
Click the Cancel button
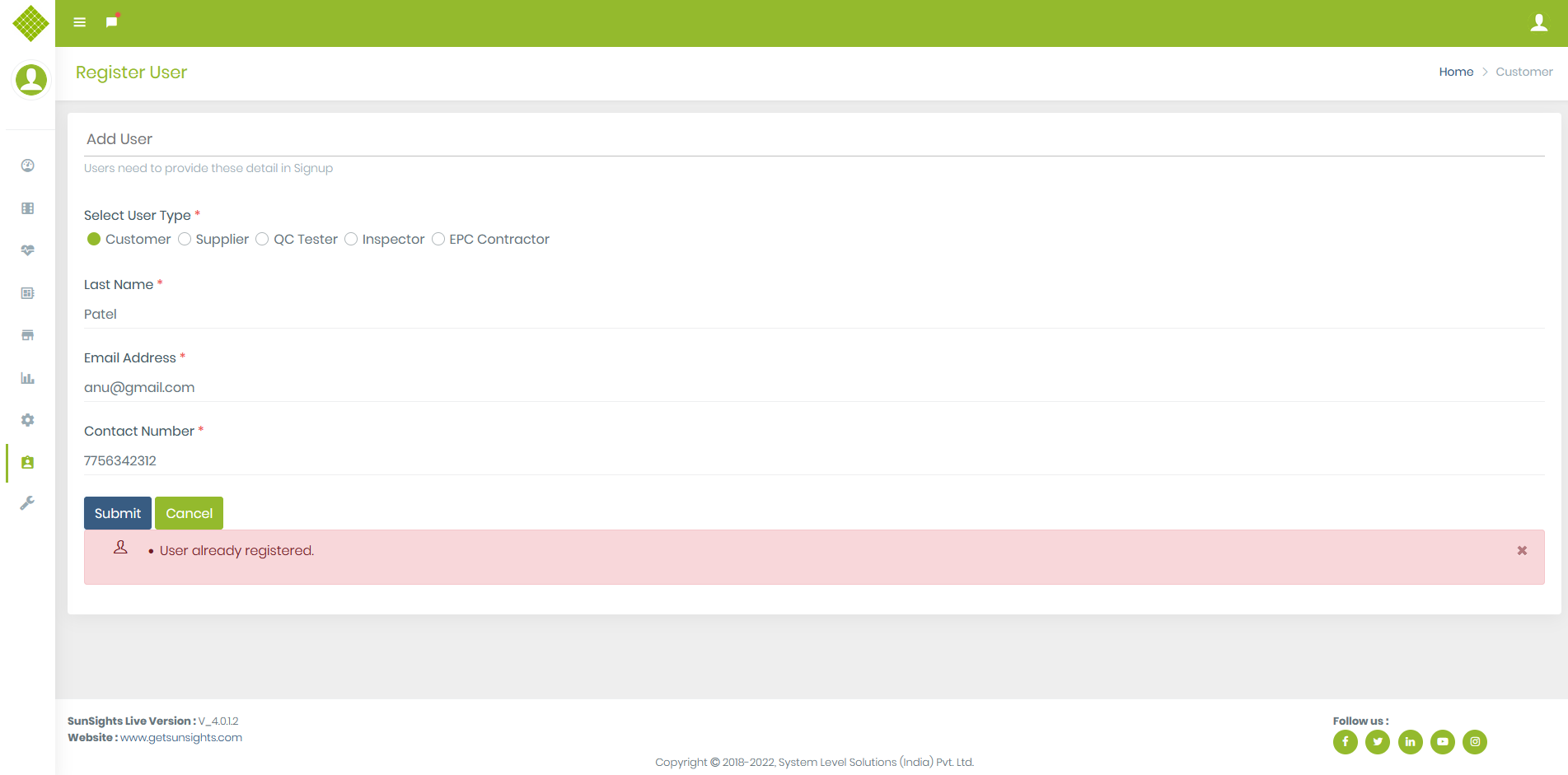pos(189,513)
